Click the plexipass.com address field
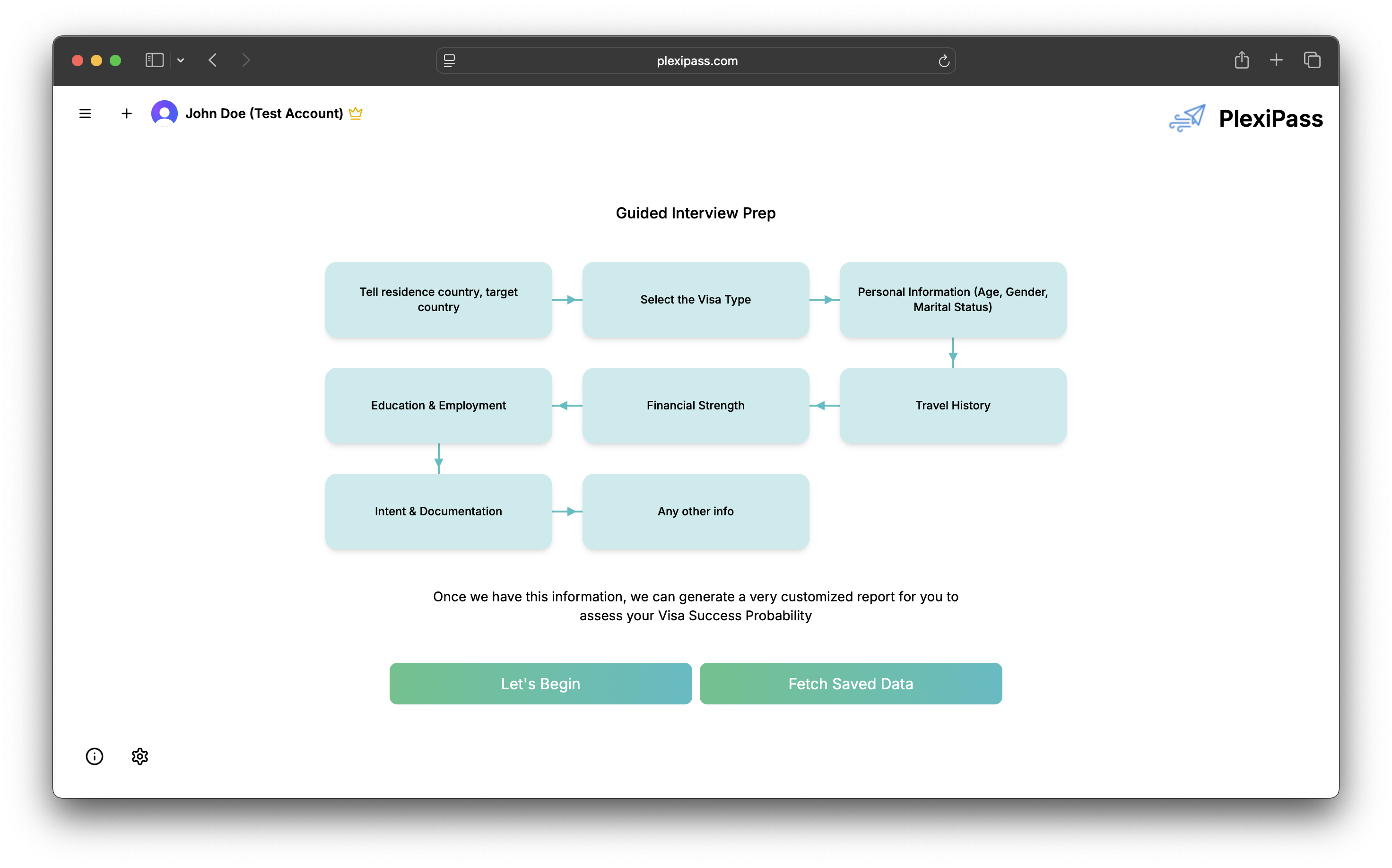The width and height of the screenshot is (1392, 868). pos(696,61)
